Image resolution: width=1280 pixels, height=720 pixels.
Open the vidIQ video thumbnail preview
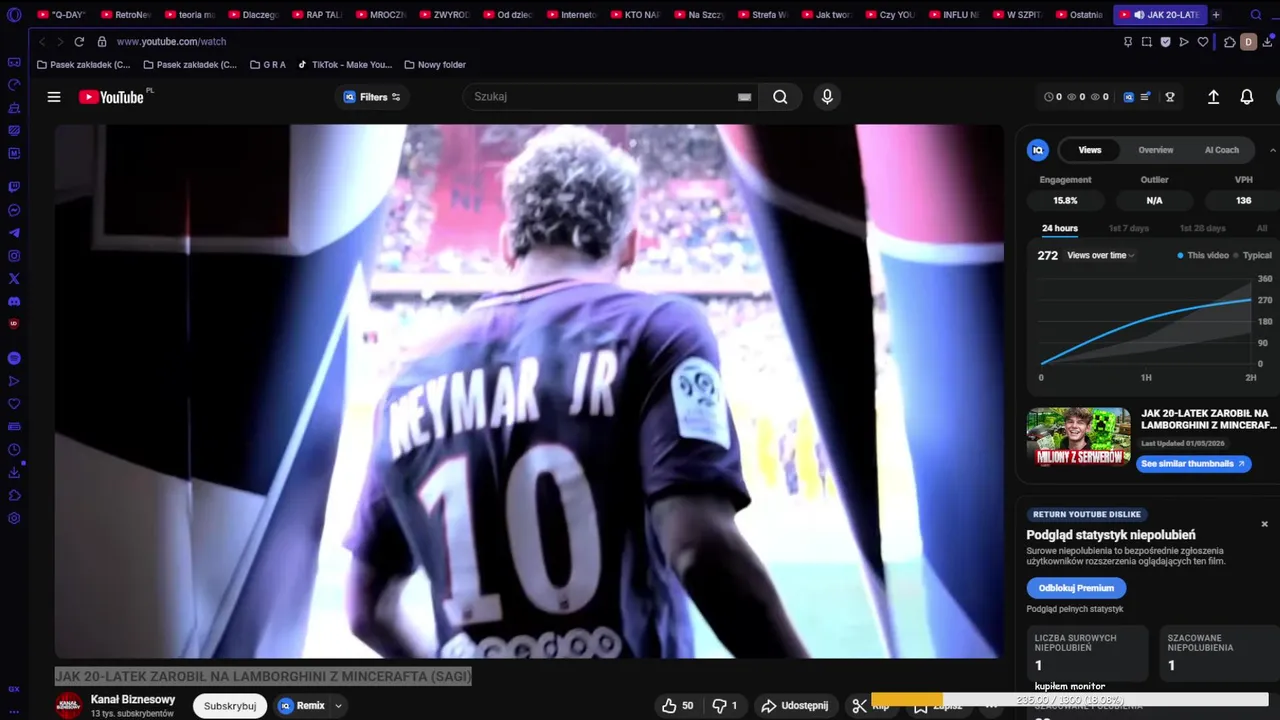pyautogui.click(x=1078, y=437)
